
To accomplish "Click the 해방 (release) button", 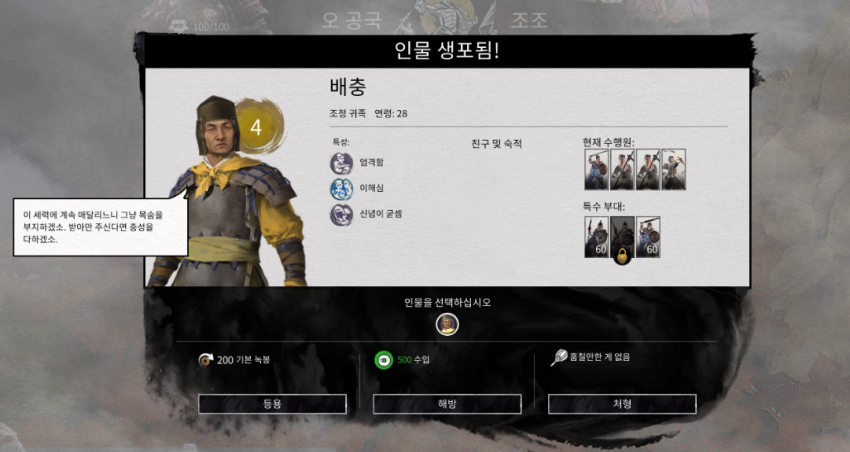I will click(x=447, y=404).
